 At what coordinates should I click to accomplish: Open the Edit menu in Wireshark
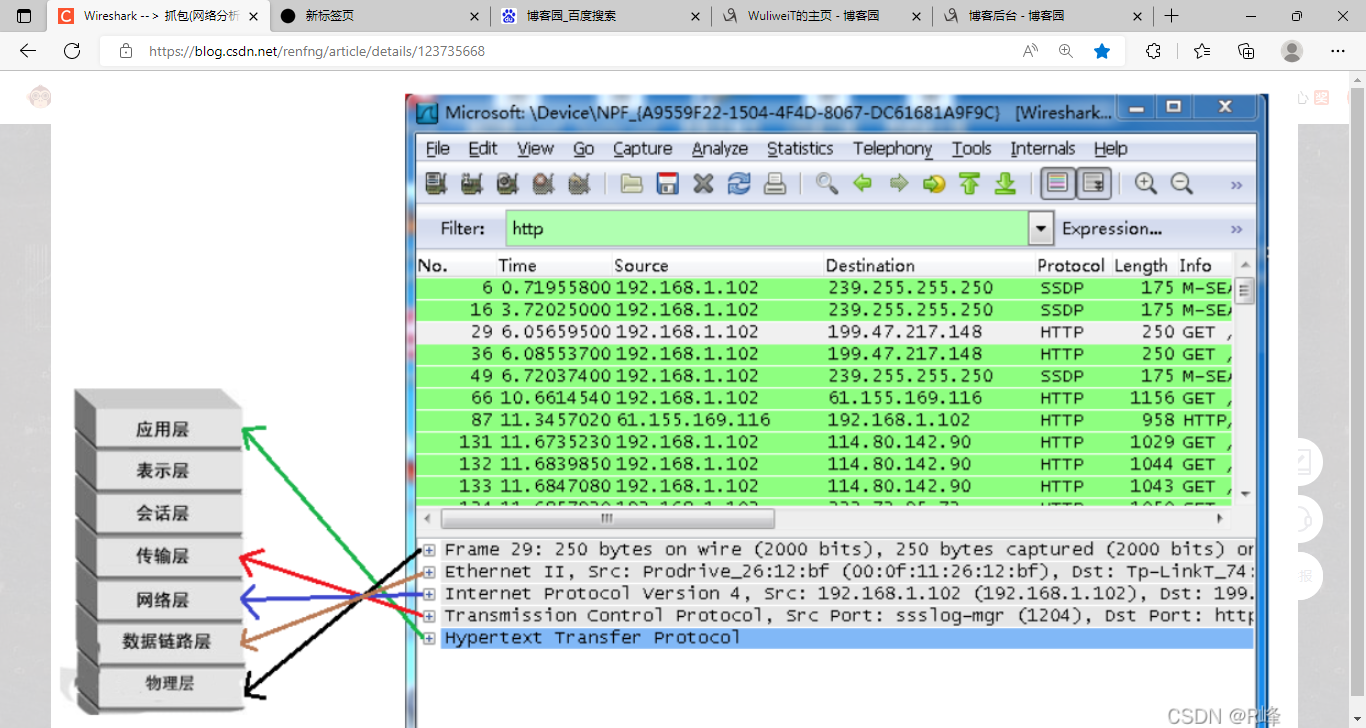coord(483,148)
